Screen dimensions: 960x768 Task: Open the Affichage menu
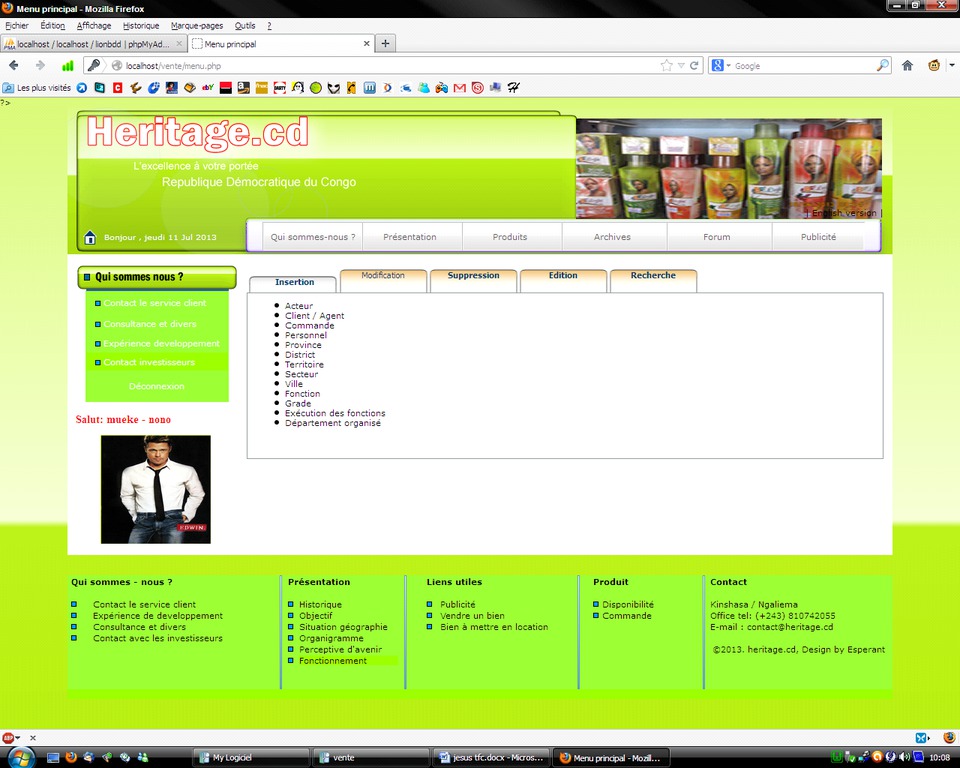coord(94,26)
